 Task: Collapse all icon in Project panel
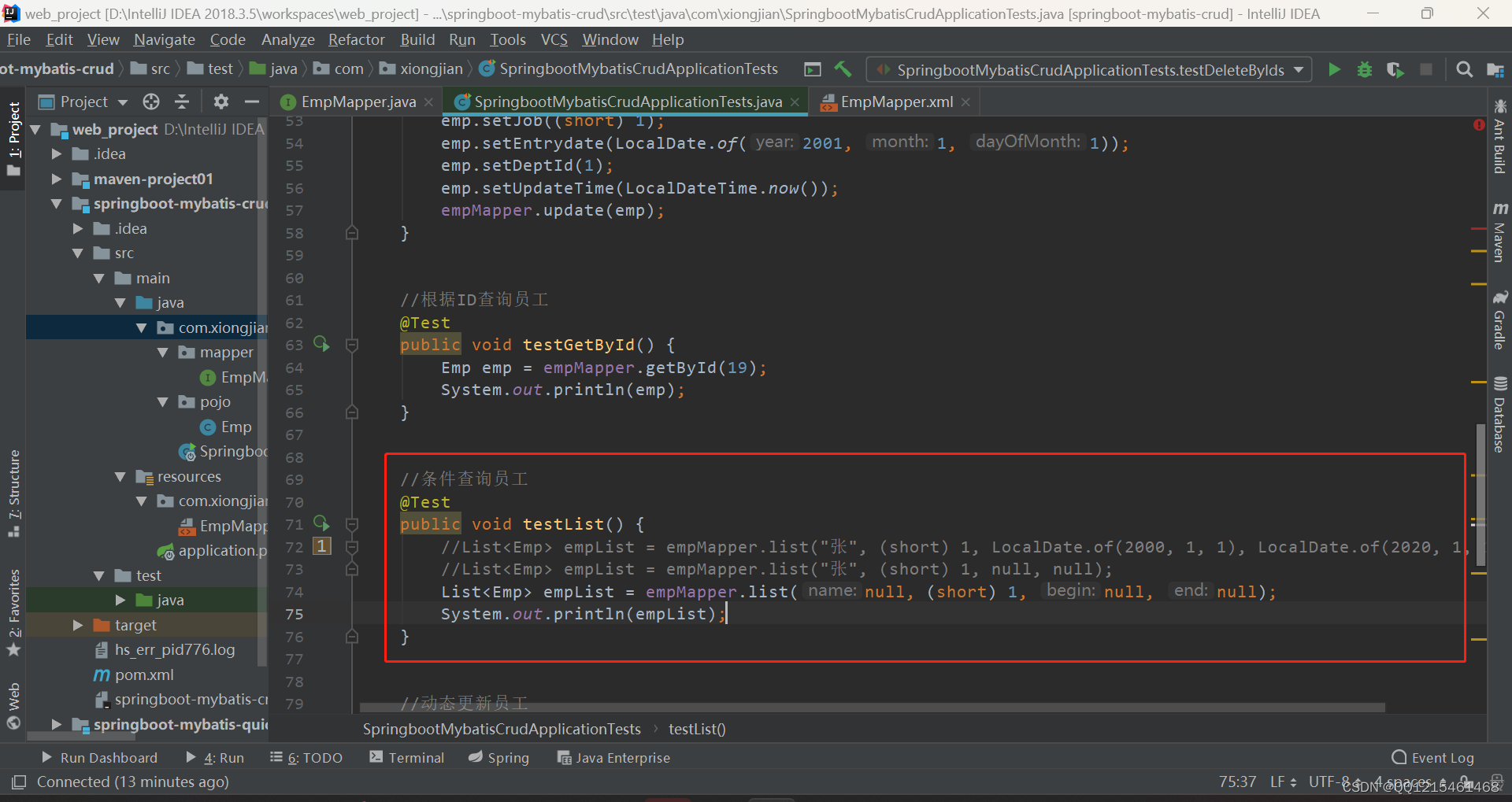182,102
